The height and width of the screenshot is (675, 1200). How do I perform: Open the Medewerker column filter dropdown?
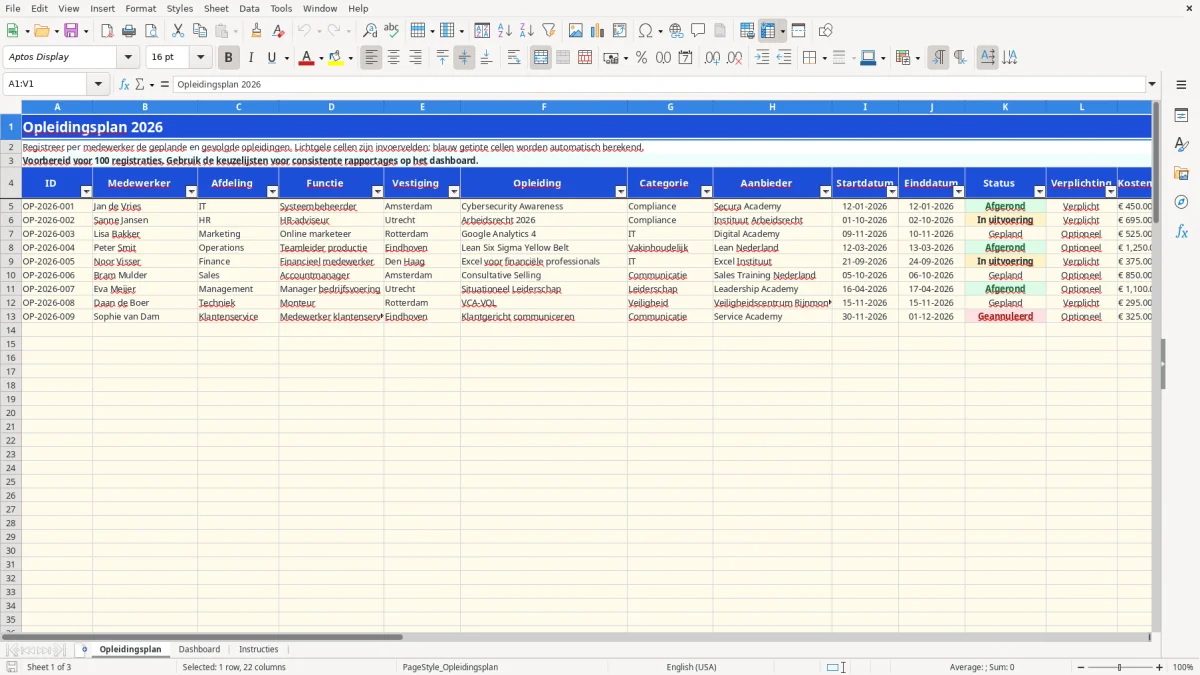click(x=191, y=191)
